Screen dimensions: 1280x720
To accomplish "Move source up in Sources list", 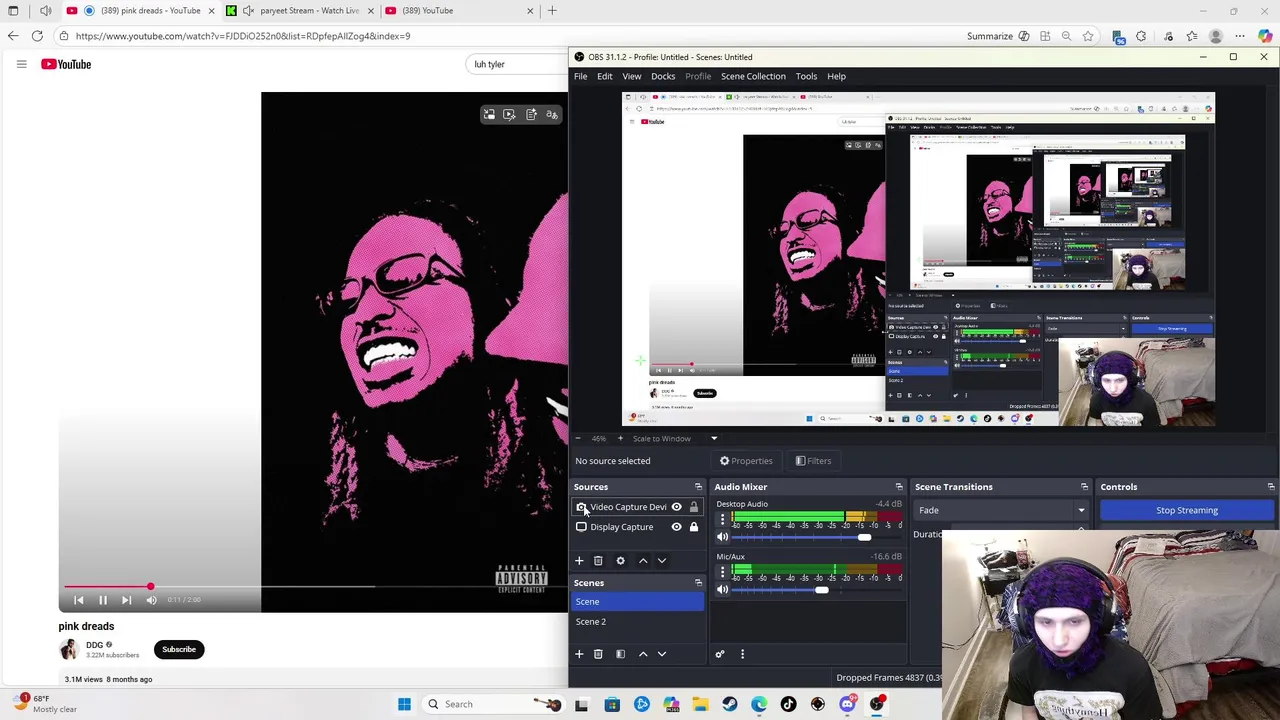I will pos(643,561).
